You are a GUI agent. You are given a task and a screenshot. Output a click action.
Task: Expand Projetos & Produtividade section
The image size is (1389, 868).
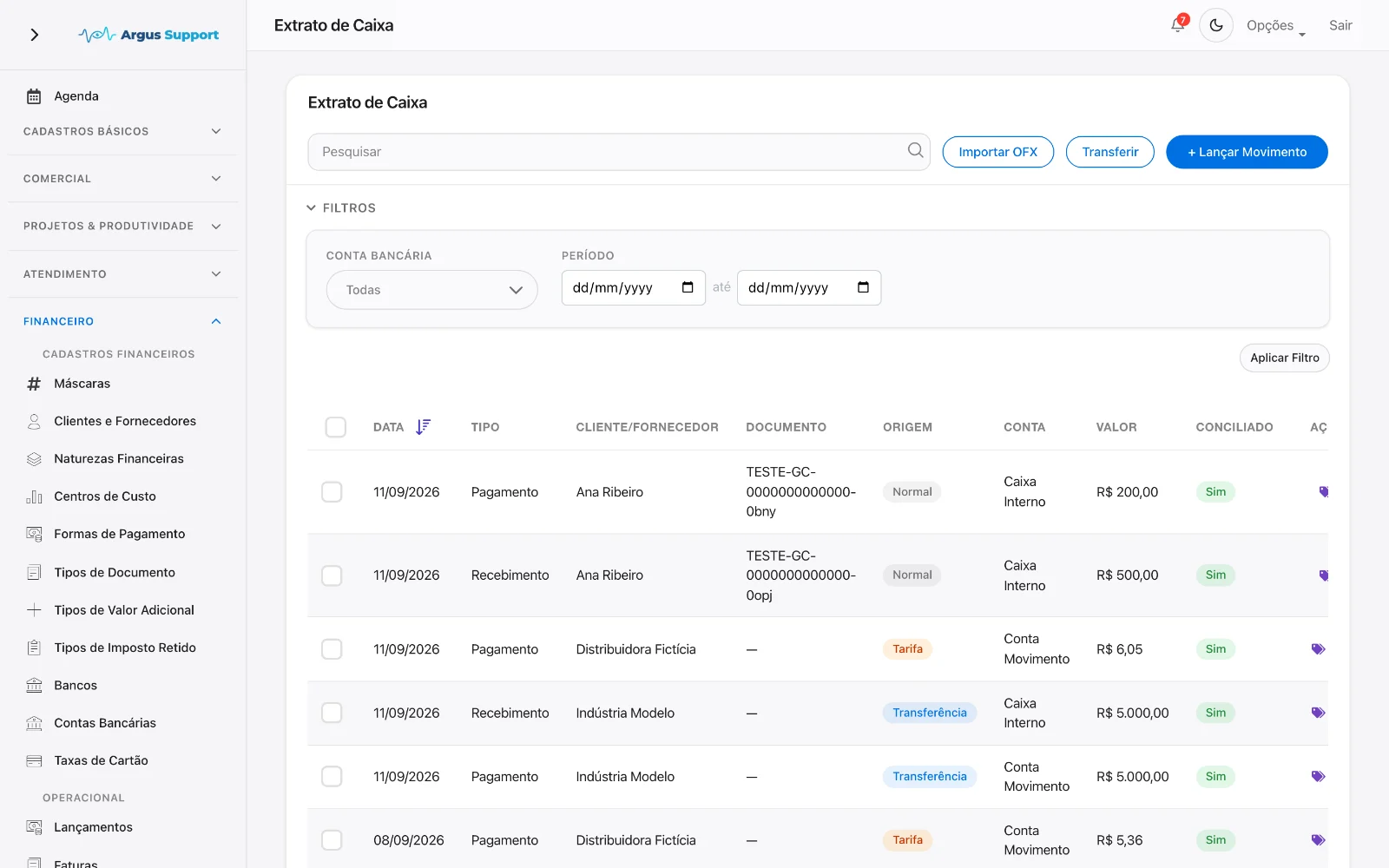click(122, 226)
